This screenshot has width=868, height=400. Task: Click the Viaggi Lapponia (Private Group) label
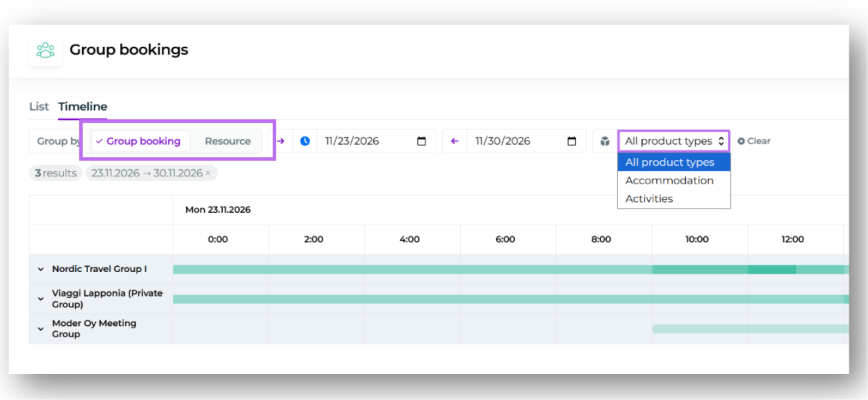(x=107, y=299)
